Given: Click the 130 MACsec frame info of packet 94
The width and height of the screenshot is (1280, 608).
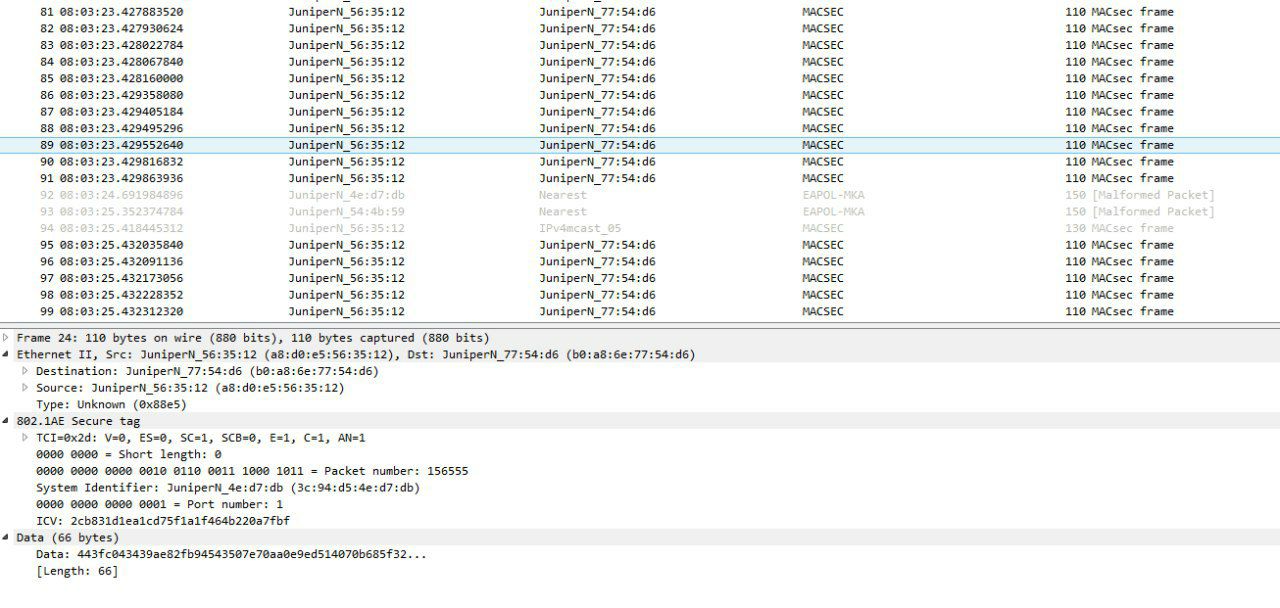Looking at the screenshot, I should coord(1119,228).
